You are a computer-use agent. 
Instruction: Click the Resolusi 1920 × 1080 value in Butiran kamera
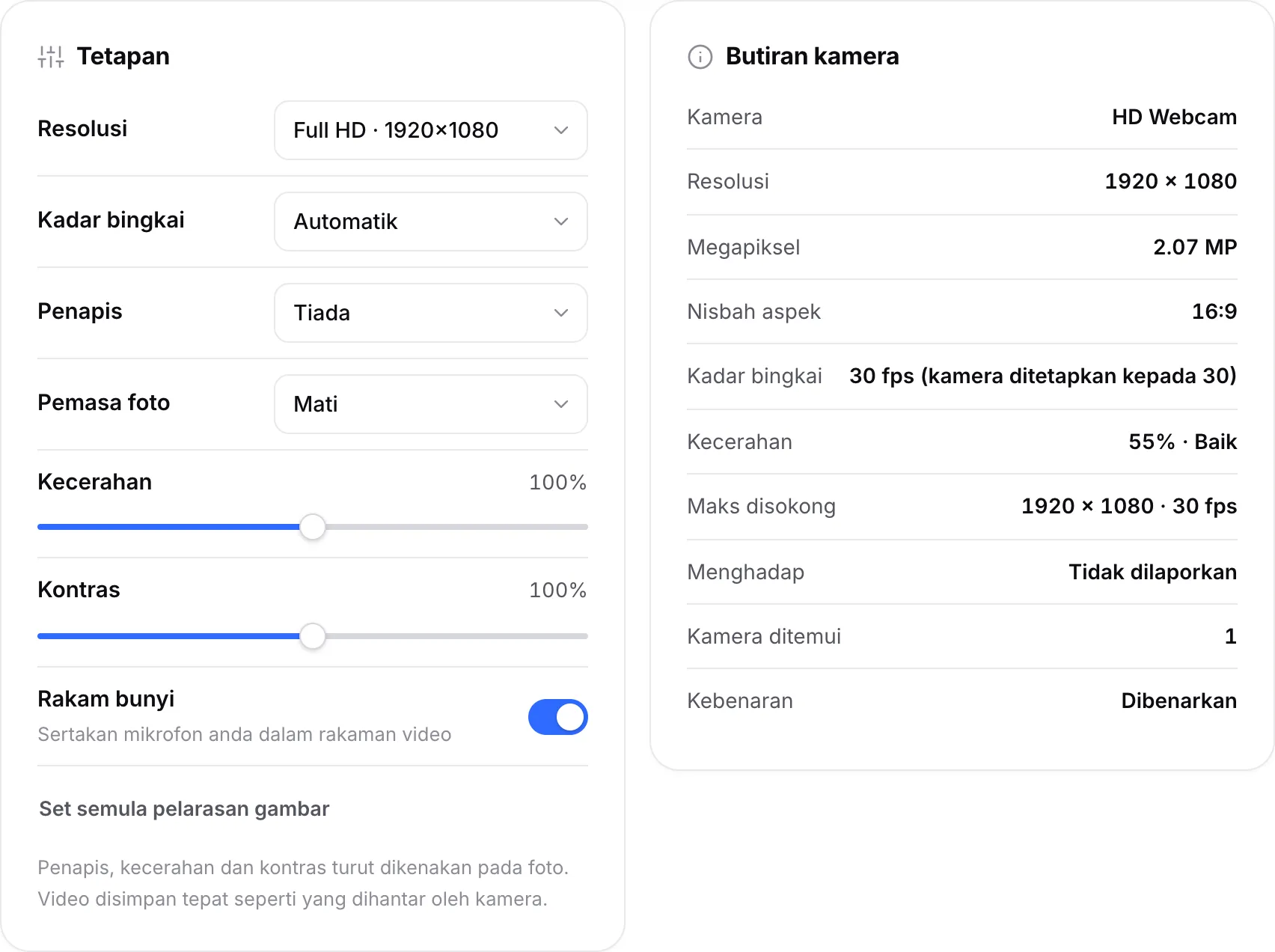coord(1170,181)
